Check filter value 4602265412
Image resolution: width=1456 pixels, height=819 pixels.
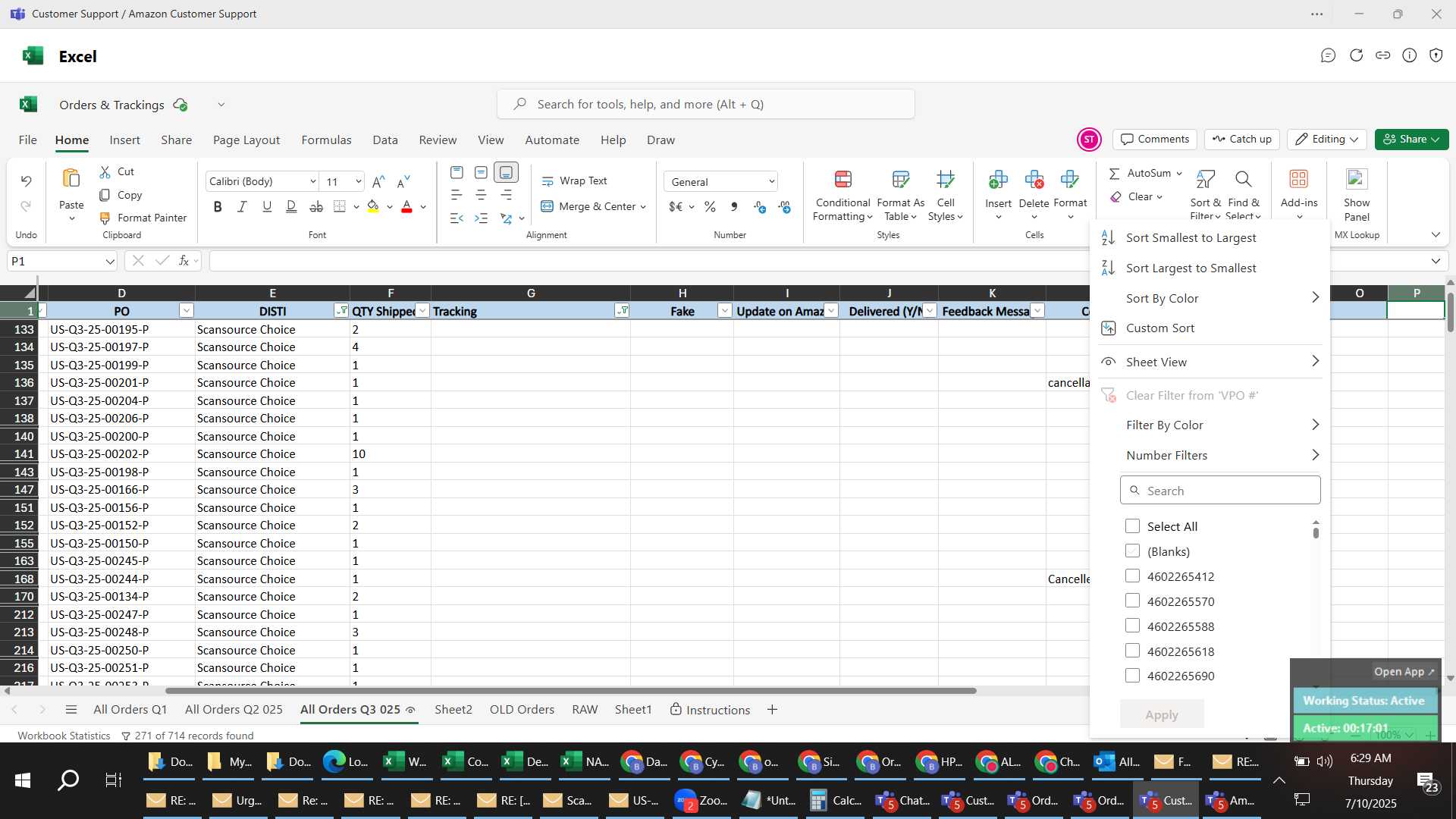pos(1132,576)
